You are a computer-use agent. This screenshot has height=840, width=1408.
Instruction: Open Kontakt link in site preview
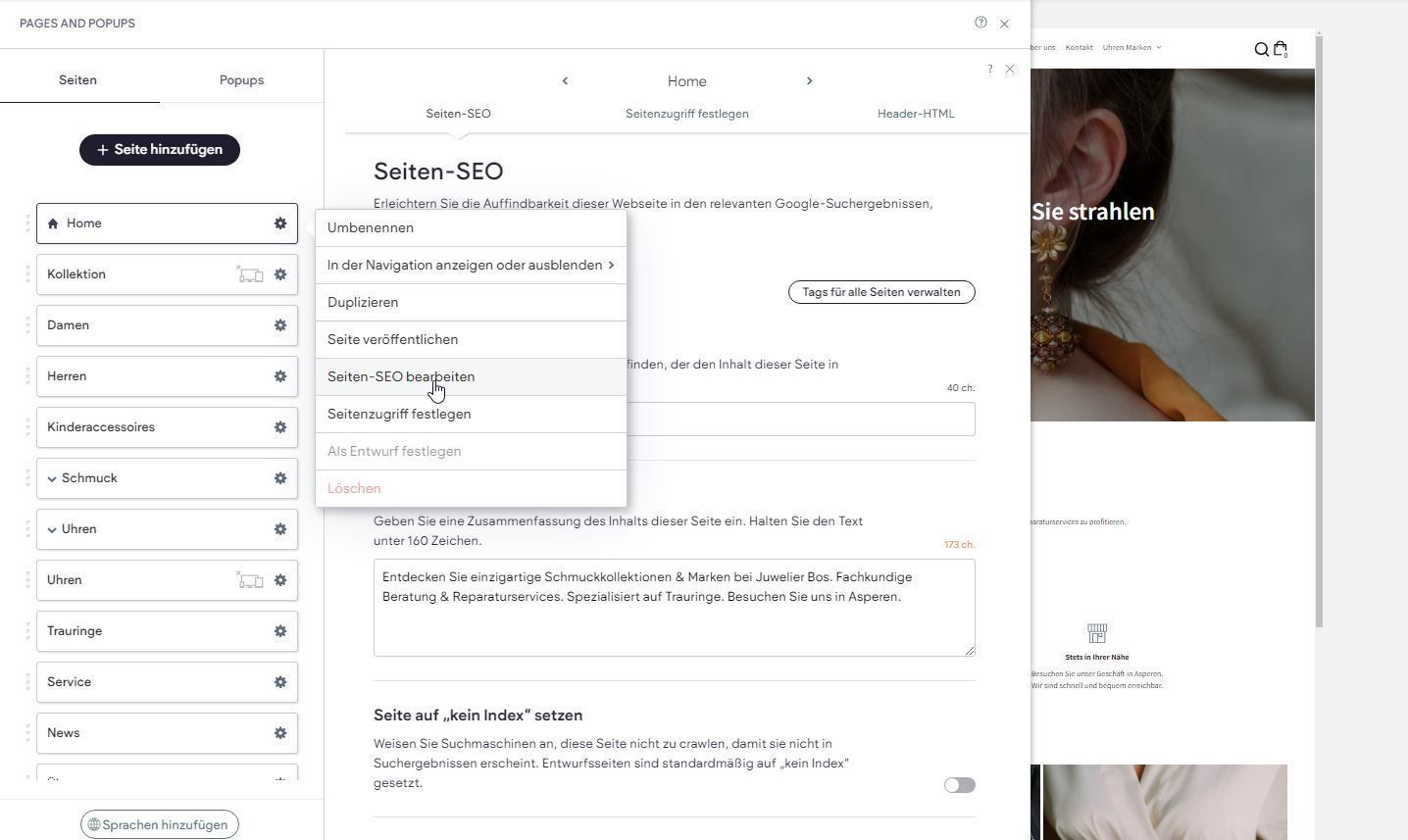click(x=1079, y=47)
